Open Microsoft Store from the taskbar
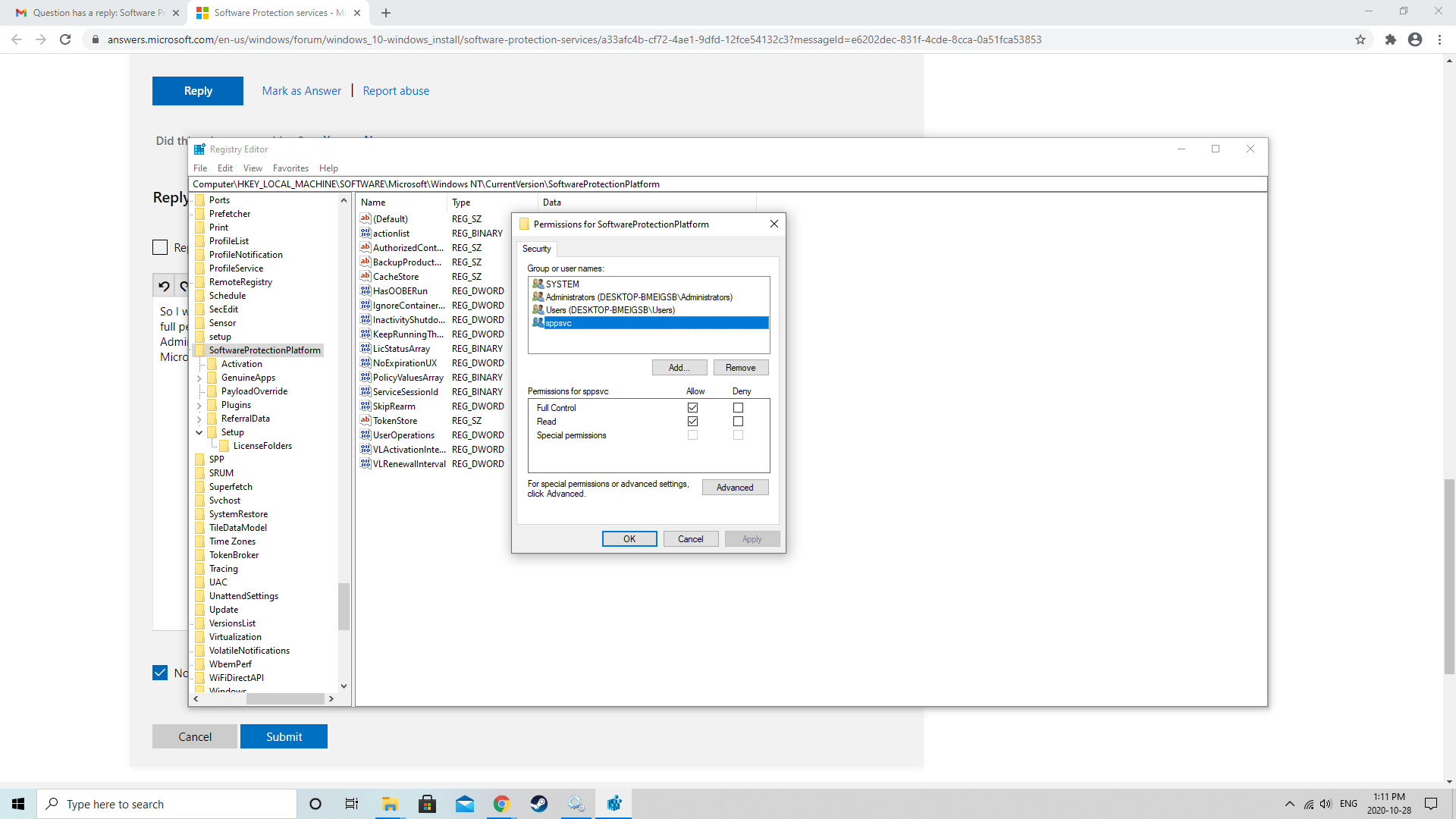 (x=427, y=804)
